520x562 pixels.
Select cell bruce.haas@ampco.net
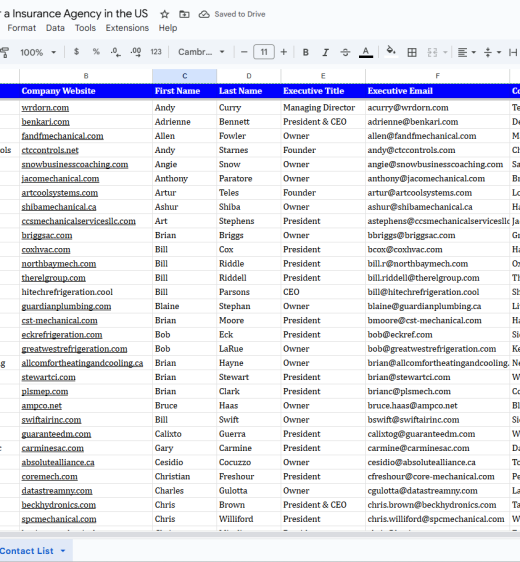click(437, 406)
